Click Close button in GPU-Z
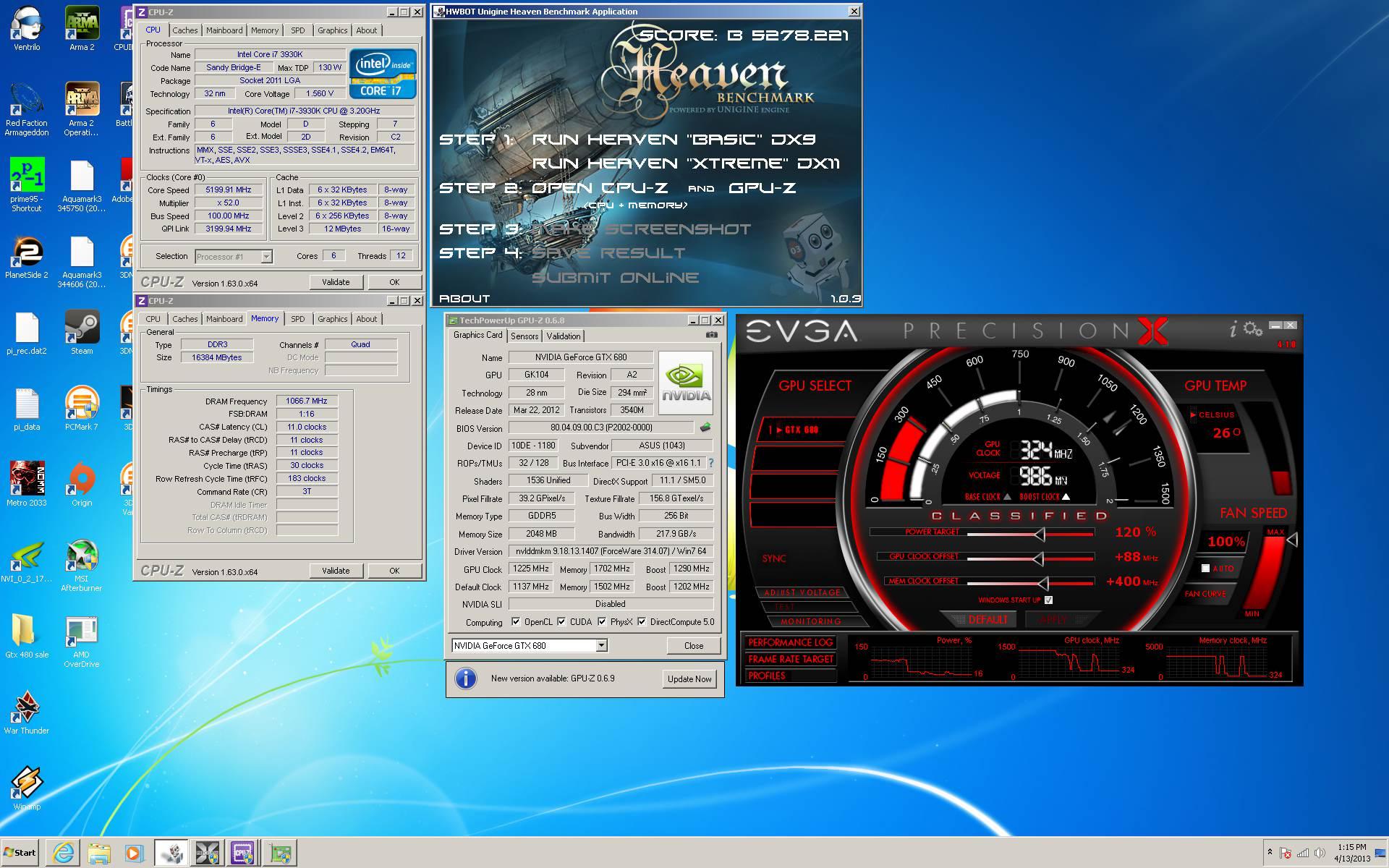The image size is (1389, 868). coord(694,645)
